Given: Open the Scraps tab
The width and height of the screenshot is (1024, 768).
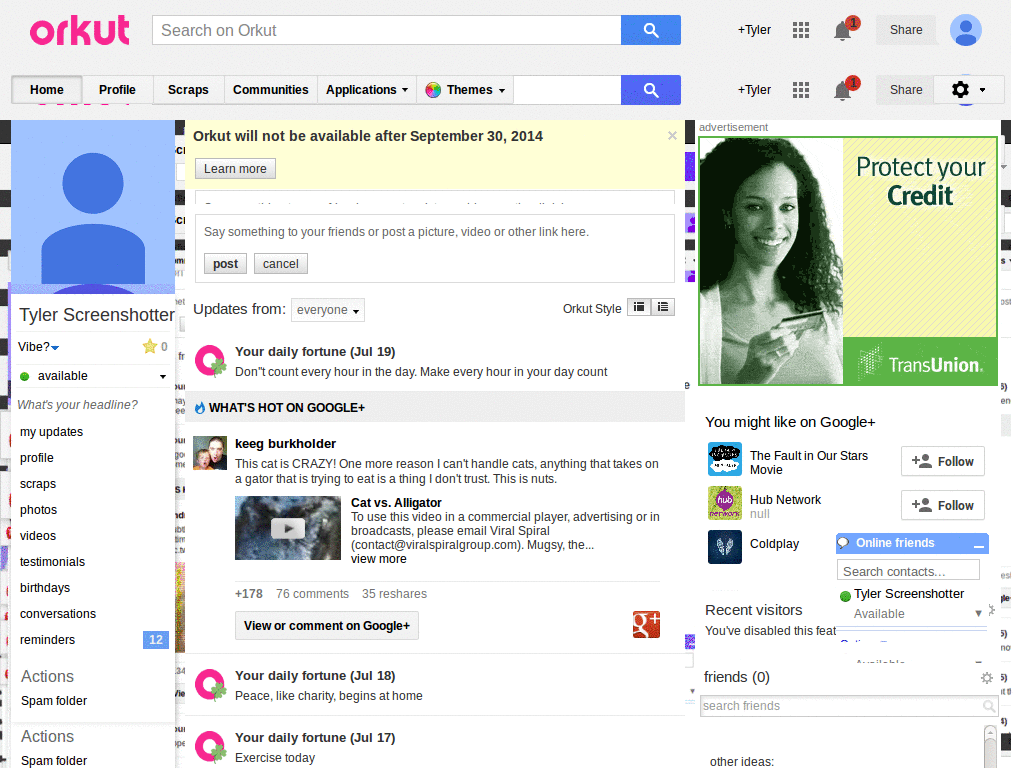Looking at the screenshot, I should pyautogui.click(x=188, y=90).
